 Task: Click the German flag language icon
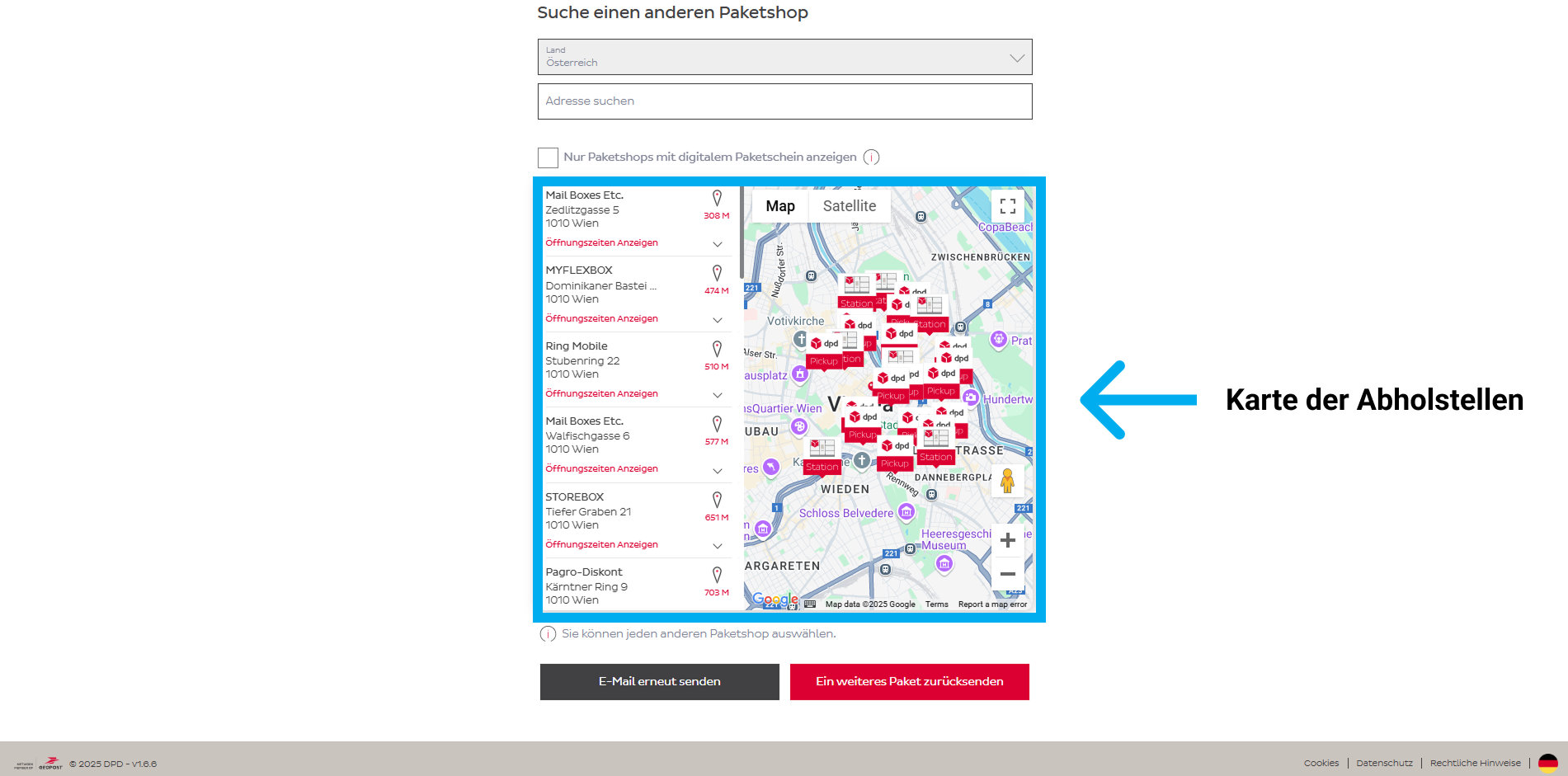click(x=1547, y=763)
